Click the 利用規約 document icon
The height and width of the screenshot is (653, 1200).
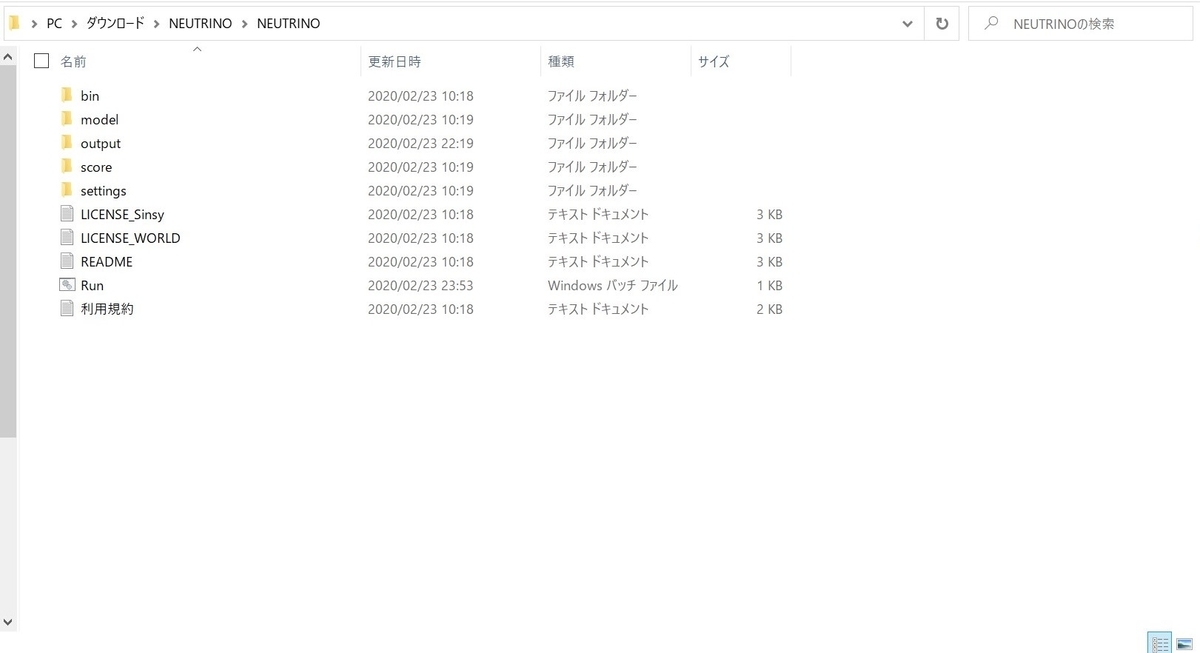click(x=67, y=309)
